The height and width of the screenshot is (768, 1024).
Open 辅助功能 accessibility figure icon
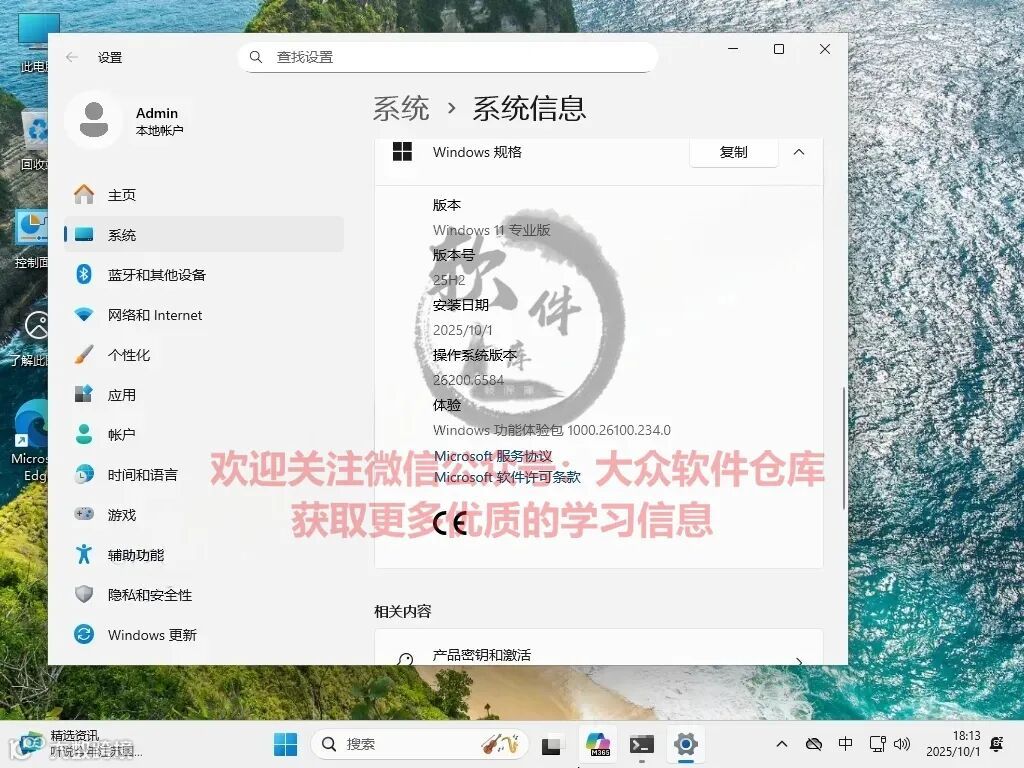coord(84,554)
